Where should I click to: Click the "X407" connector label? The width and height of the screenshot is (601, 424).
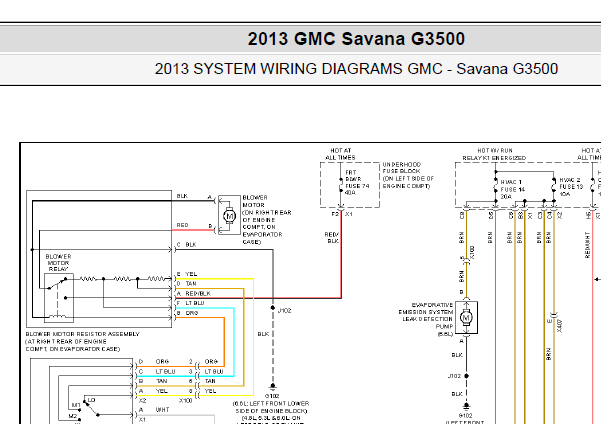560,326
